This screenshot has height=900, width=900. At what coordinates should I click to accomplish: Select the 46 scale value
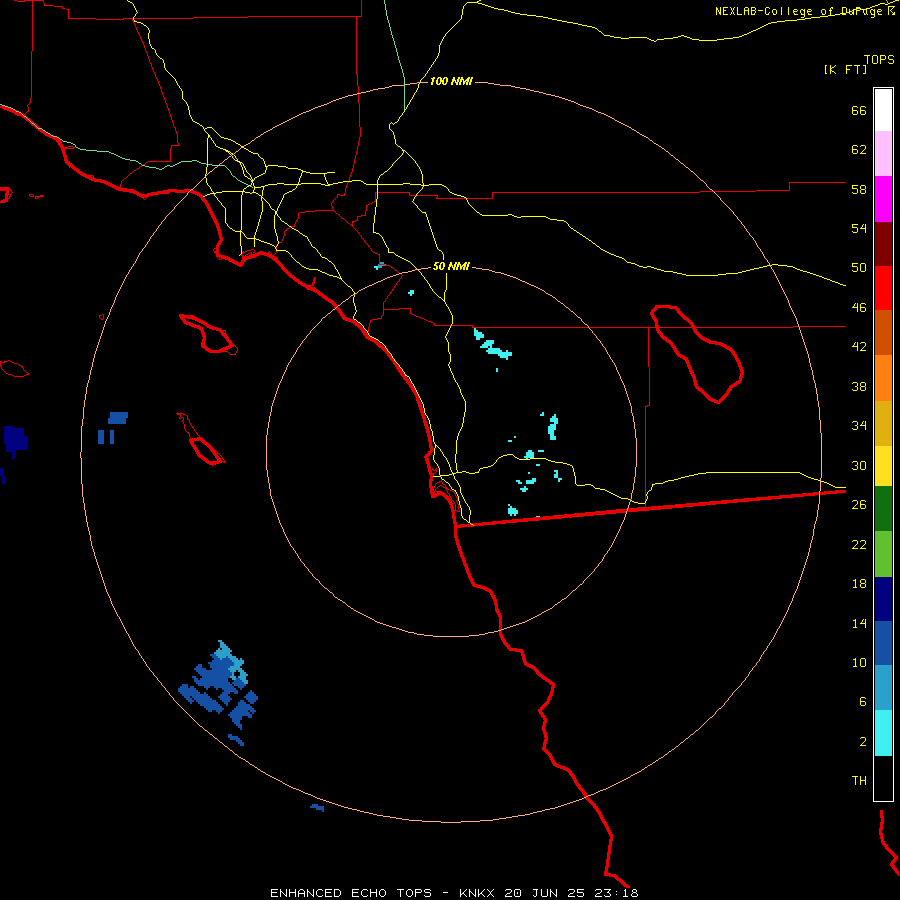pos(859,308)
